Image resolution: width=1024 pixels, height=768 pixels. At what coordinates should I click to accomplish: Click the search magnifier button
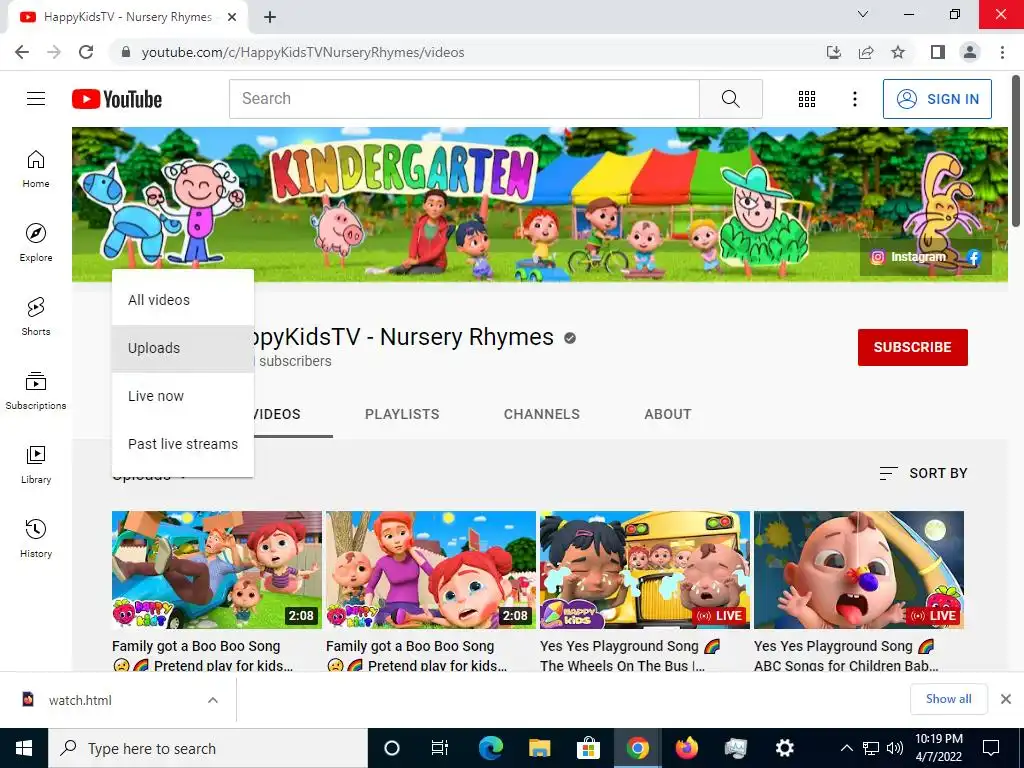point(731,99)
